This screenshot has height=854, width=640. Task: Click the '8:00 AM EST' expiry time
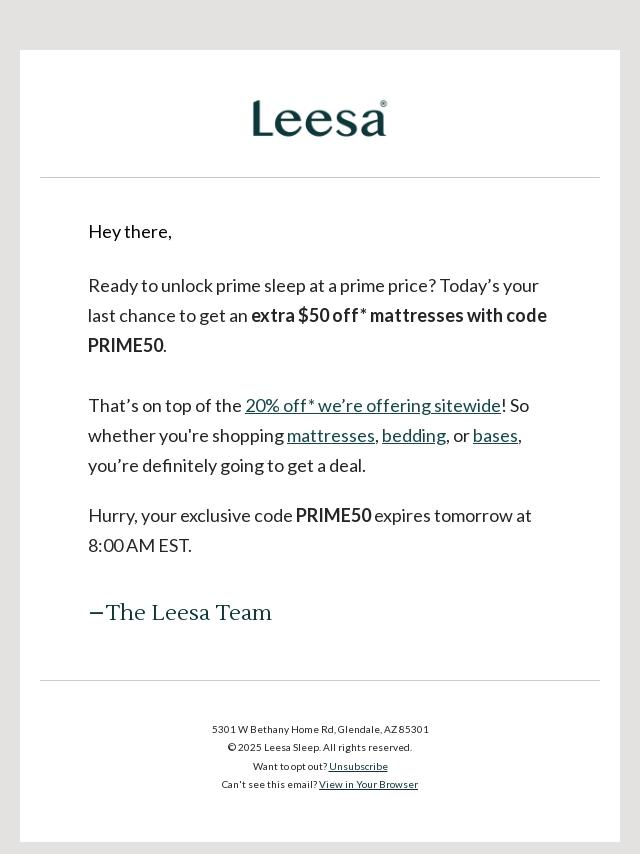[139, 546]
